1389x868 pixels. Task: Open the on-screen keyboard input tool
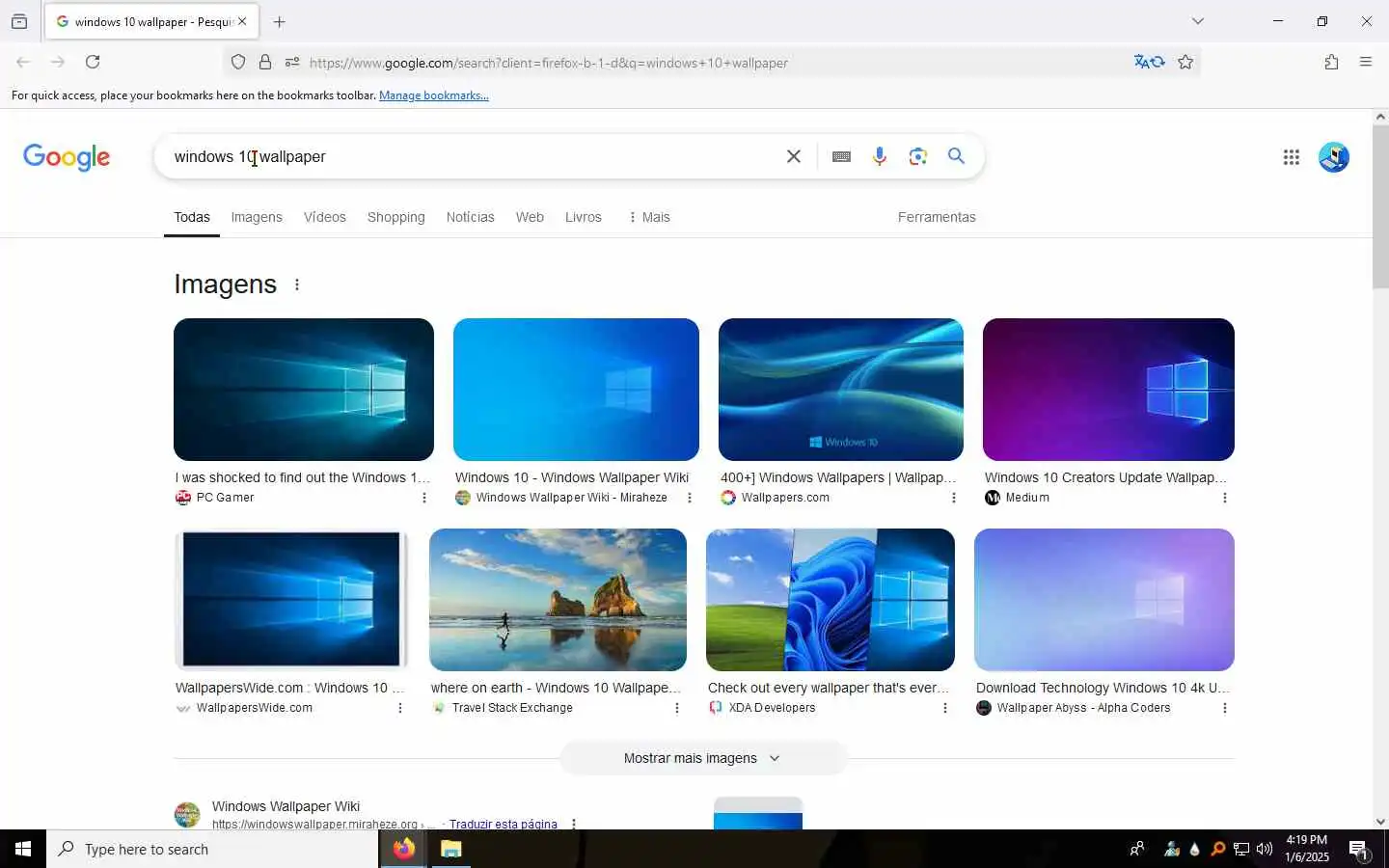point(841,156)
